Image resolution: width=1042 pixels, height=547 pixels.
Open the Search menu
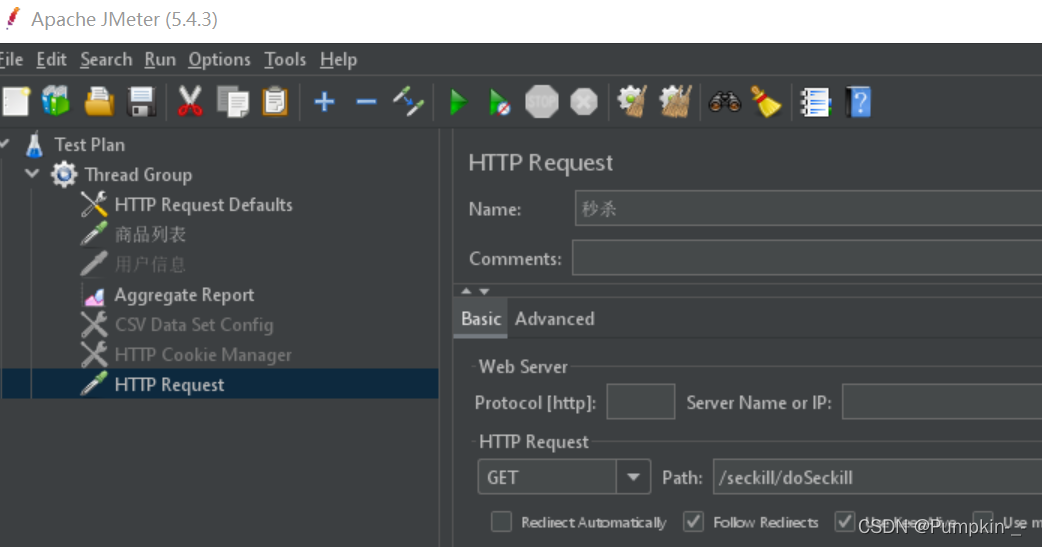(x=106, y=60)
